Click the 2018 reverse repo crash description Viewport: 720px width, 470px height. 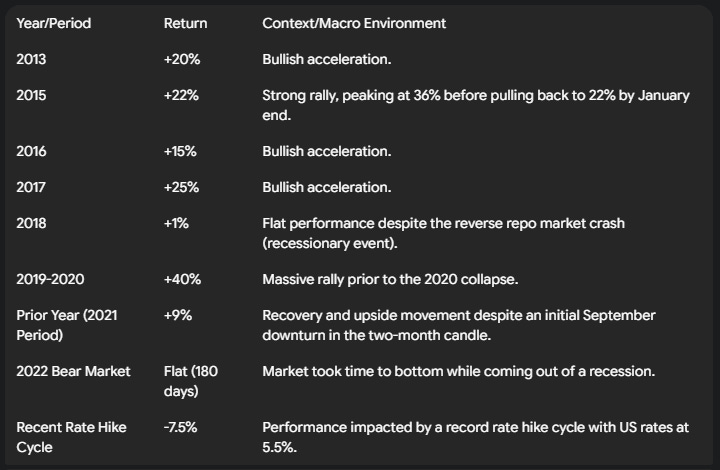coord(444,233)
